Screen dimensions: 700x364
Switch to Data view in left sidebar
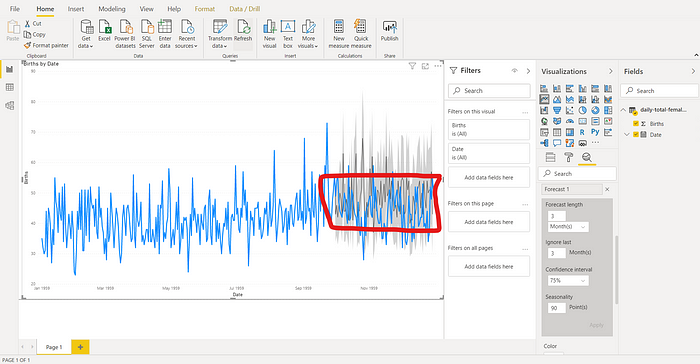click(9, 88)
